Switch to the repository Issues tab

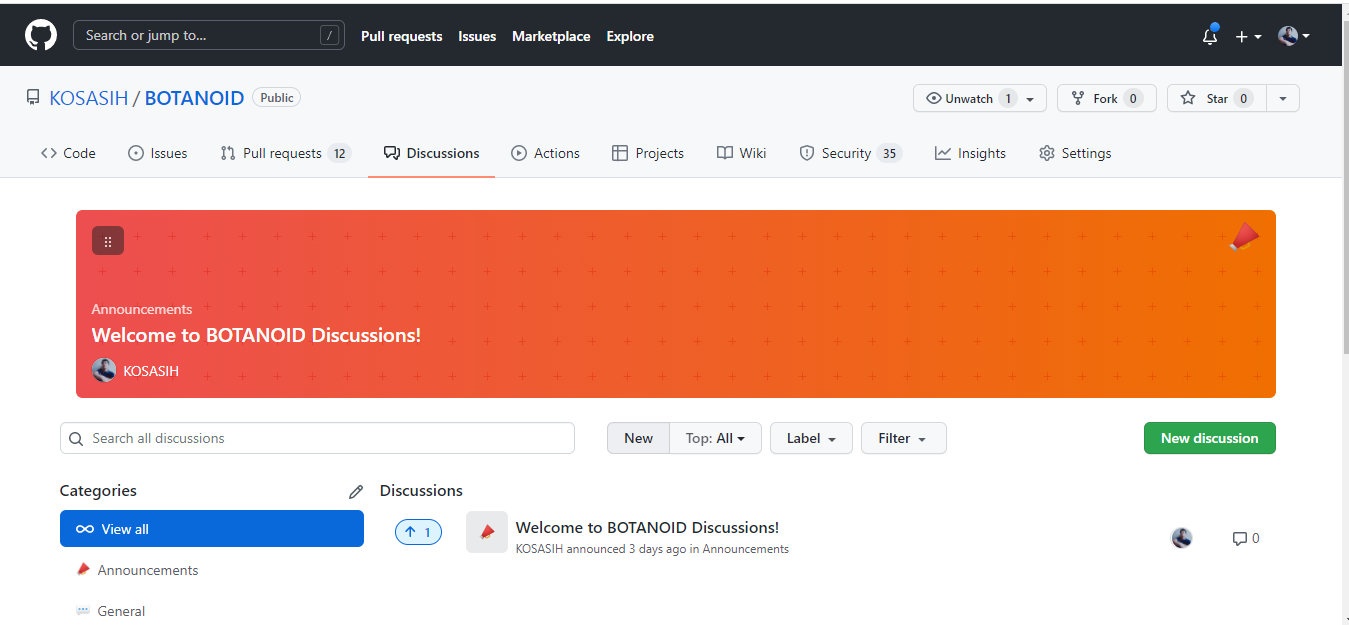(158, 153)
